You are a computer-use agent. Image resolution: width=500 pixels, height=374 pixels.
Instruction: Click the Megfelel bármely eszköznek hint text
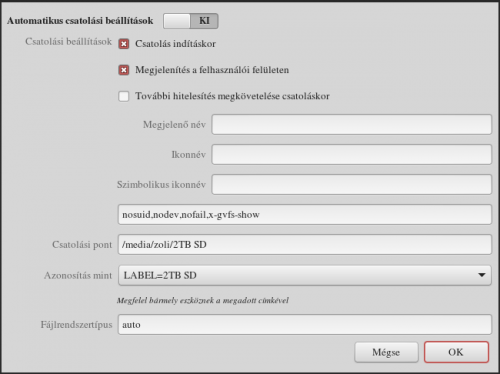point(203,301)
